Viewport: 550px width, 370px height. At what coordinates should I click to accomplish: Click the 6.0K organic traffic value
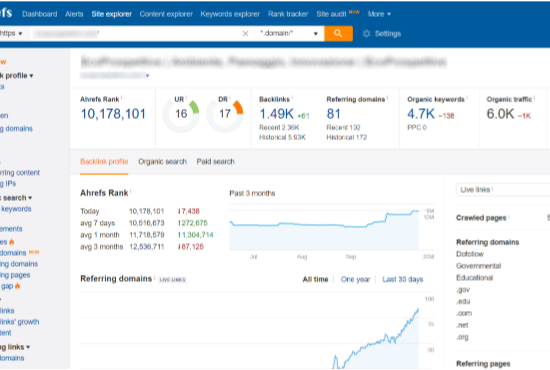(x=500, y=114)
